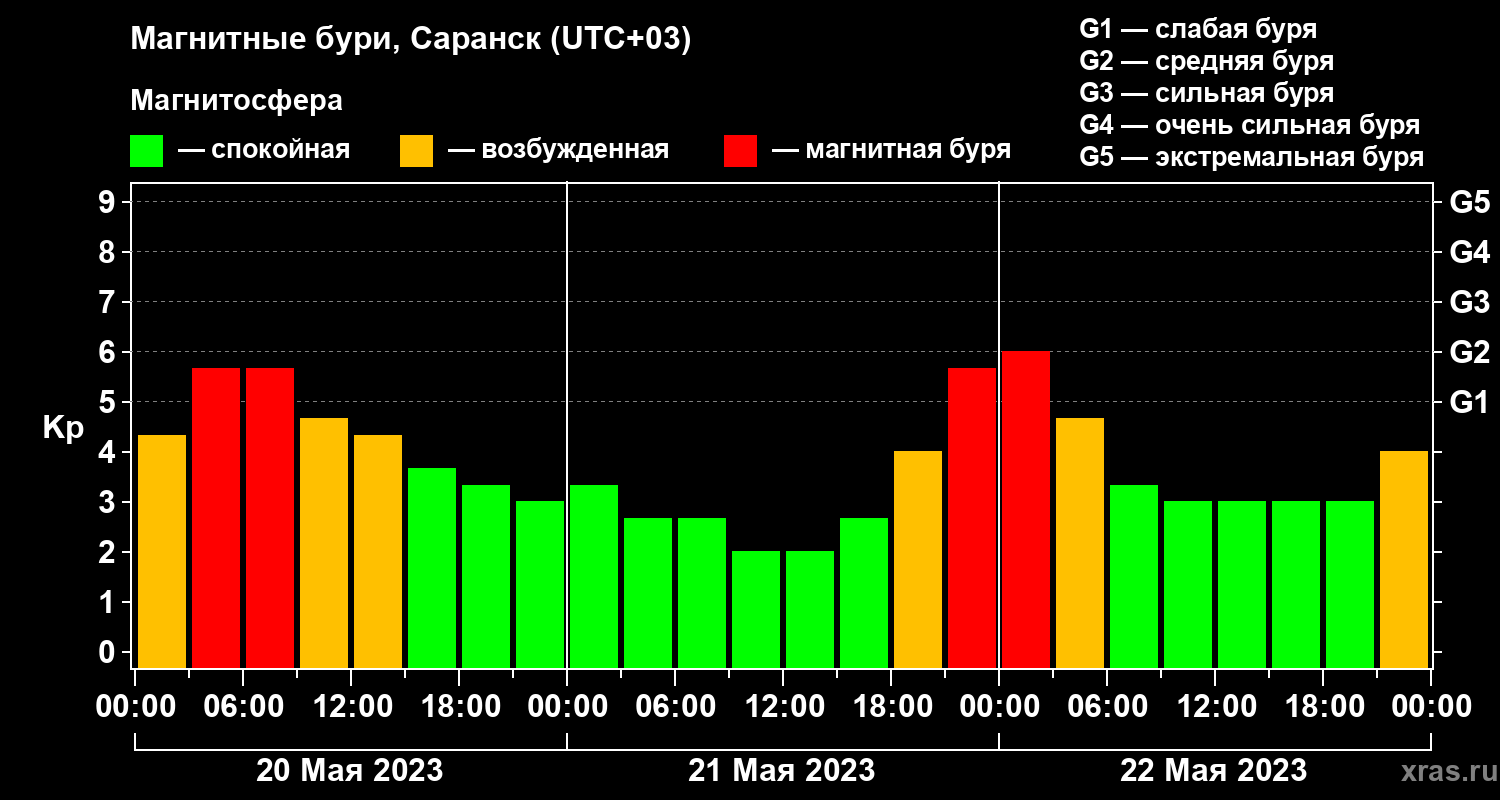Click the 'Магнитосфера' legend heading
Image resolution: width=1500 pixels, height=800 pixels.
point(237,101)
